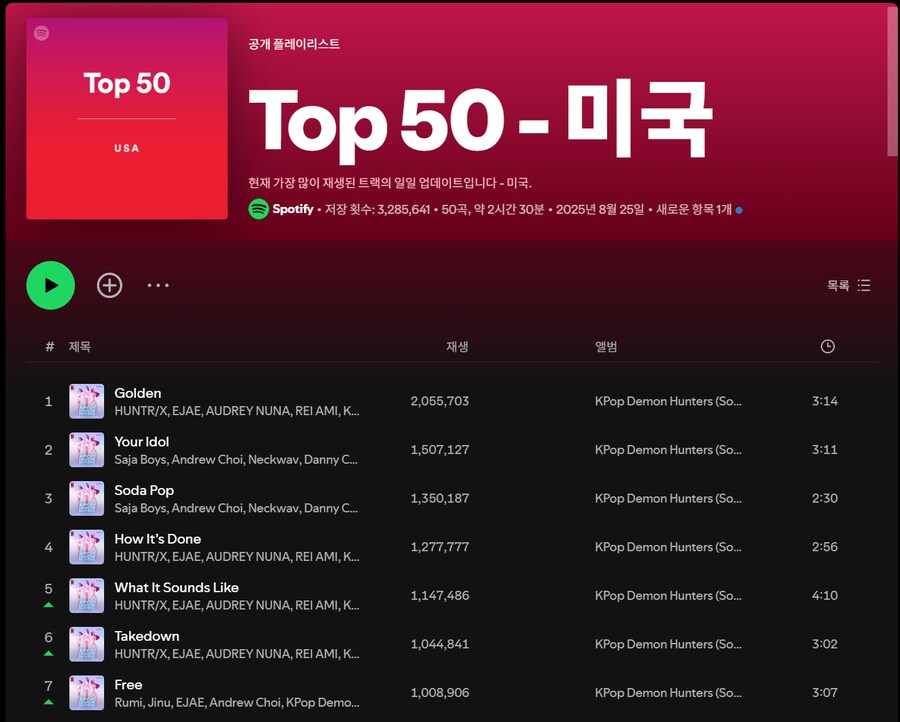900x722 pixels.
Task: Click the 제목 column header
Action: point(79,346)
